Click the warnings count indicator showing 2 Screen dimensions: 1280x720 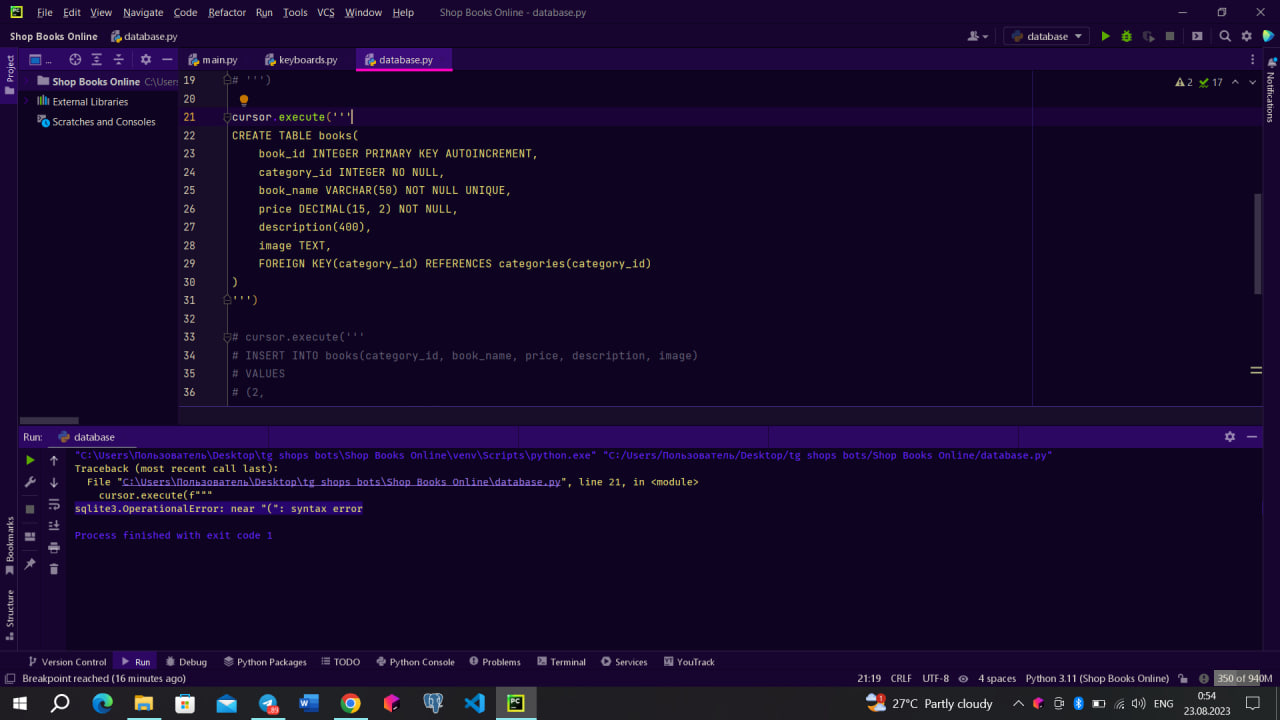pyautogui.click(x=1184, y=82)
